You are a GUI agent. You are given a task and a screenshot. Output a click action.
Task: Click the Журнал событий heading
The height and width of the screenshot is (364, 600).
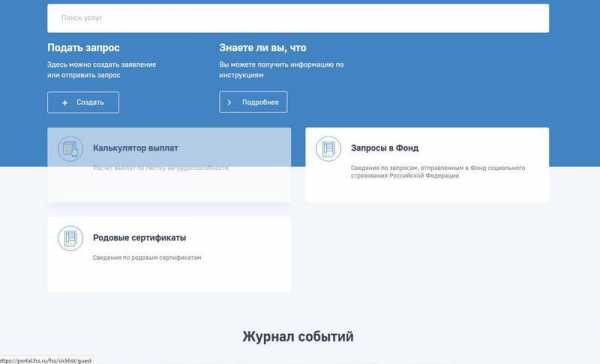298,336
